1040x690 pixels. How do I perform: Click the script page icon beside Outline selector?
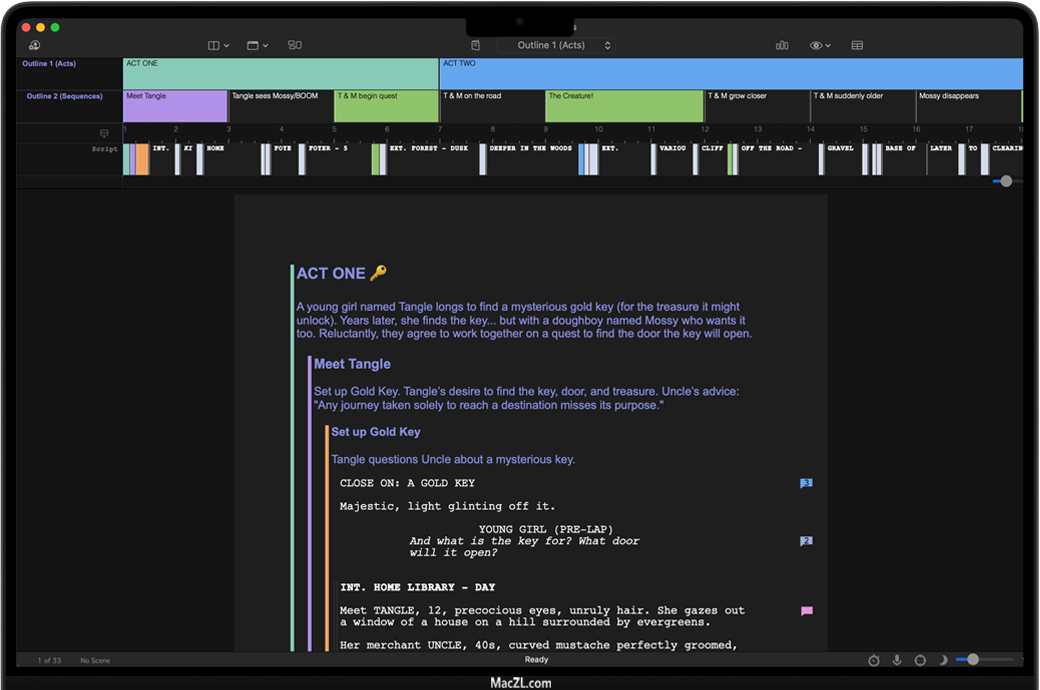(x=476, y=45)
